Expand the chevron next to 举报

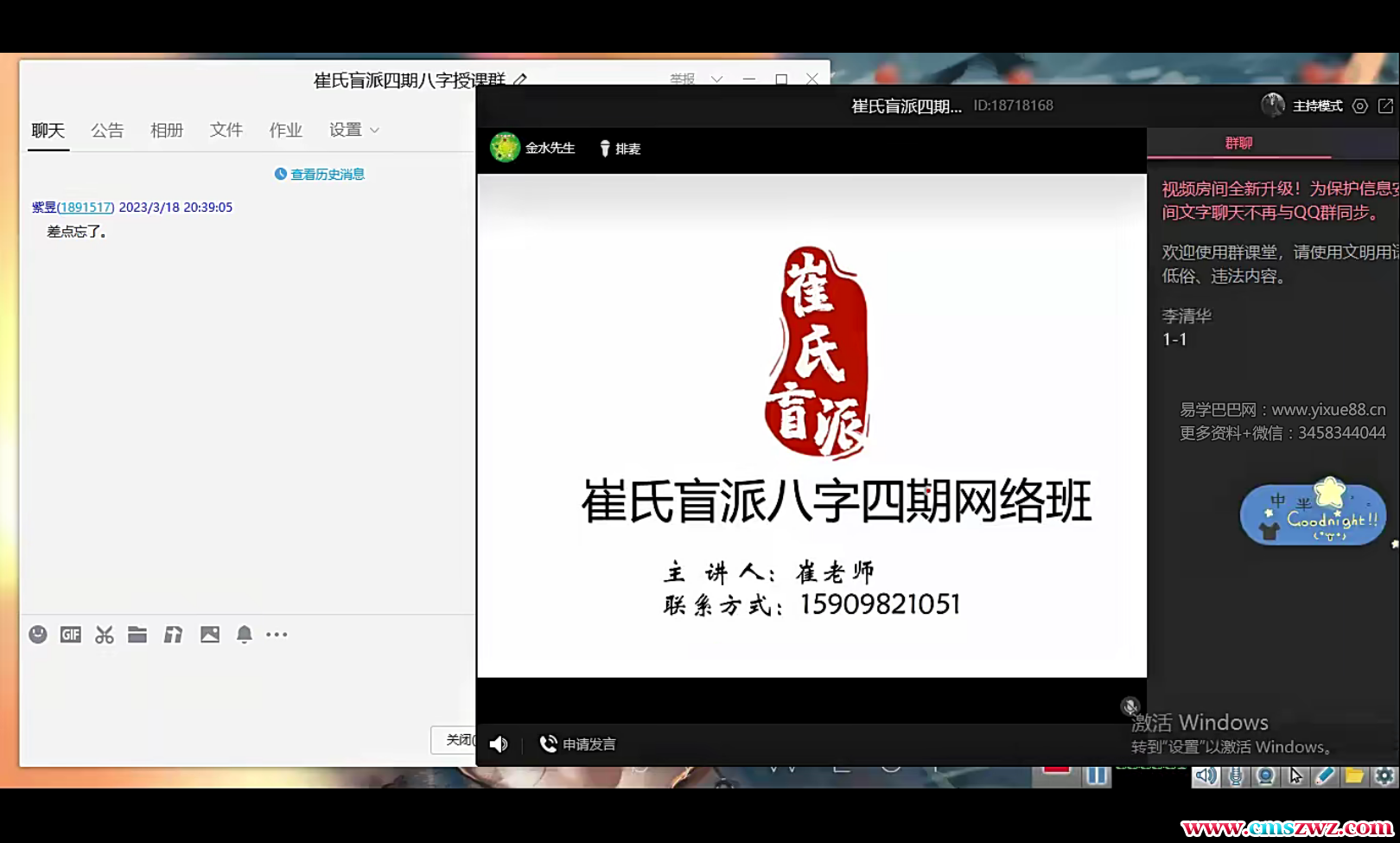pyautogui.click(x=716, y=79)
